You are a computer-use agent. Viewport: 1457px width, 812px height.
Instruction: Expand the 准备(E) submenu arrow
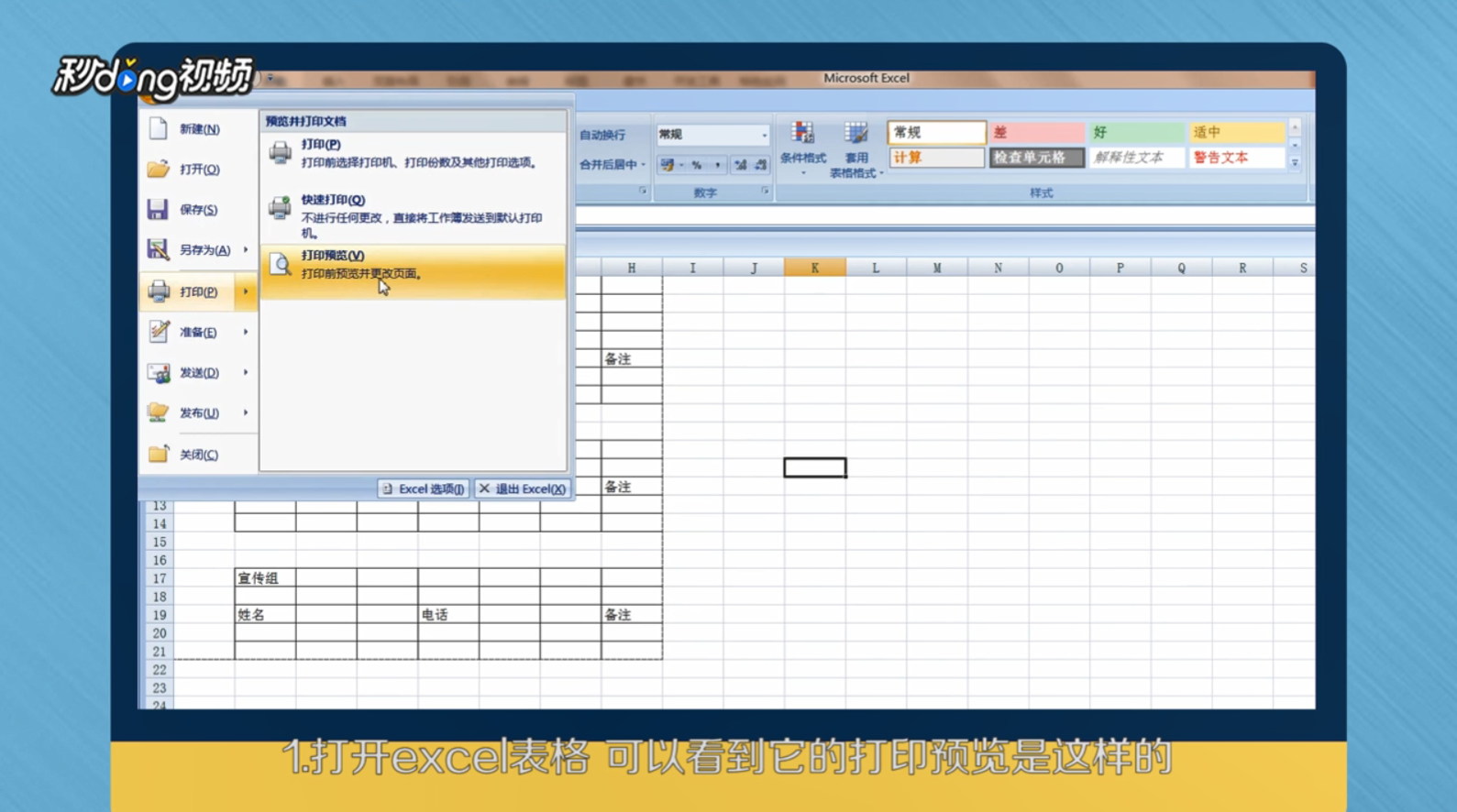246,332
